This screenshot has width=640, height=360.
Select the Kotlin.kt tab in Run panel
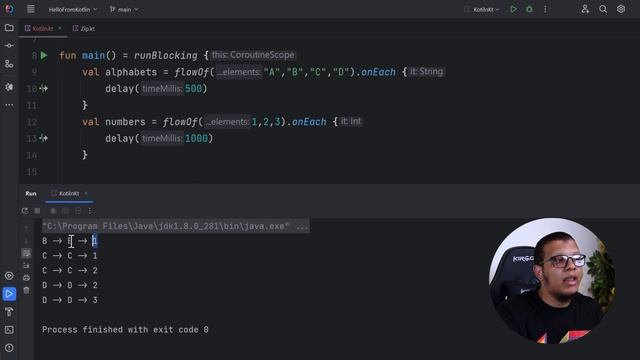(69, 193)
